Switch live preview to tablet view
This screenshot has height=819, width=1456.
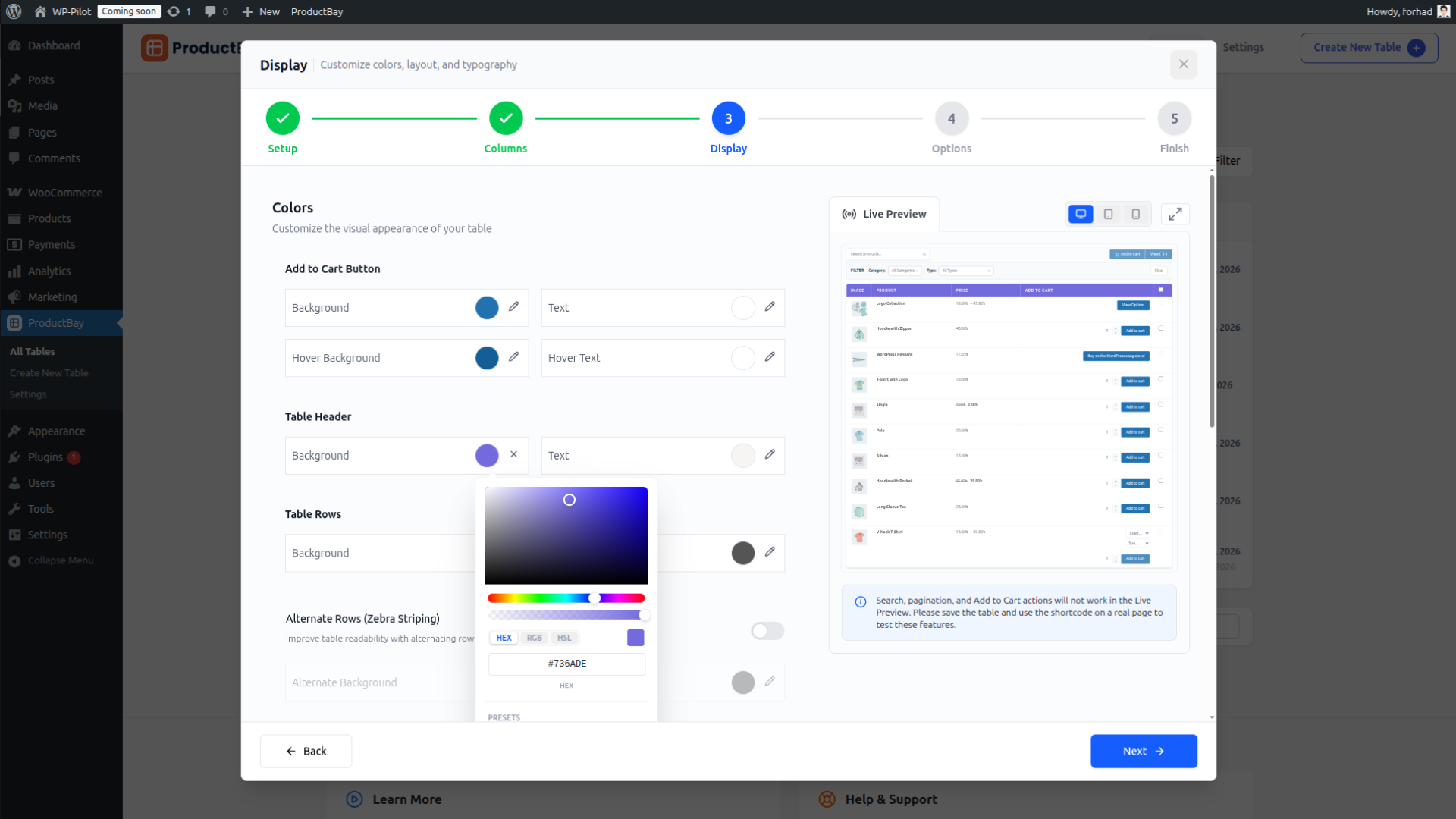[1108, 214]
